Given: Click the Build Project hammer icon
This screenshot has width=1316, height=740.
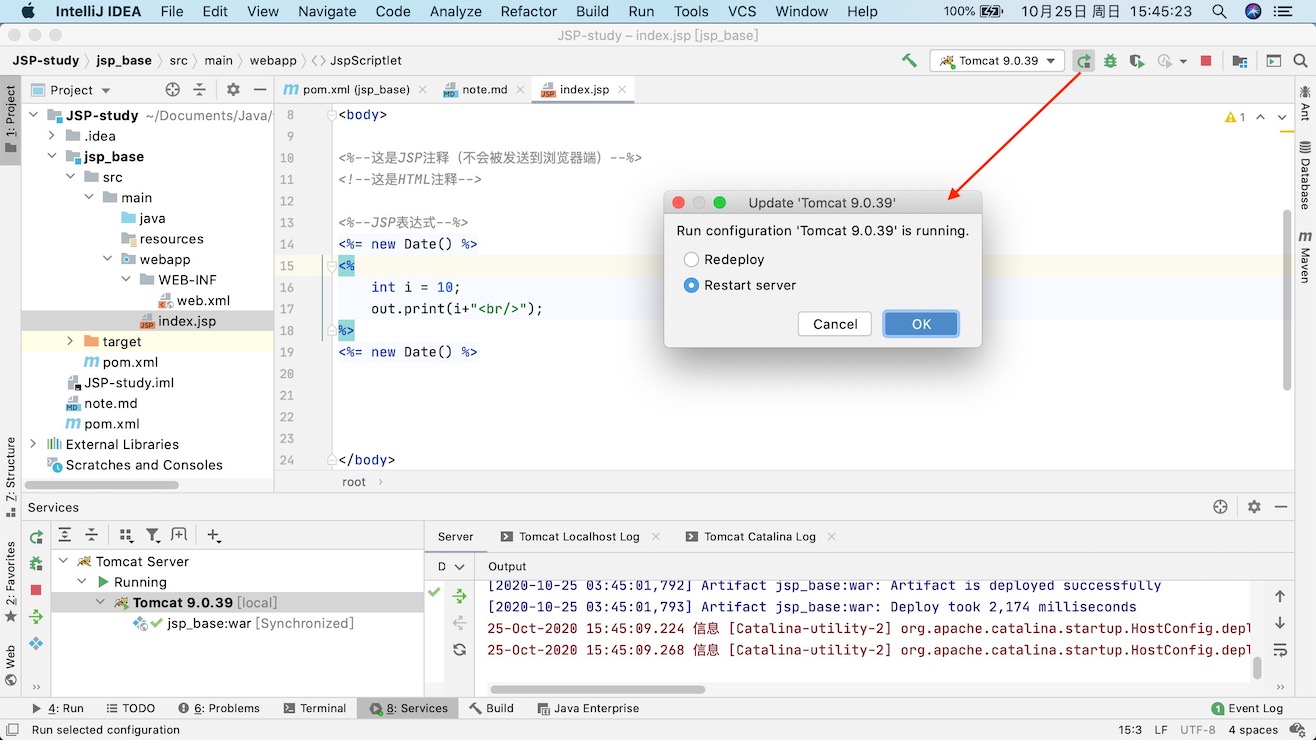Looking at the screenshot, I should [909, 61].
